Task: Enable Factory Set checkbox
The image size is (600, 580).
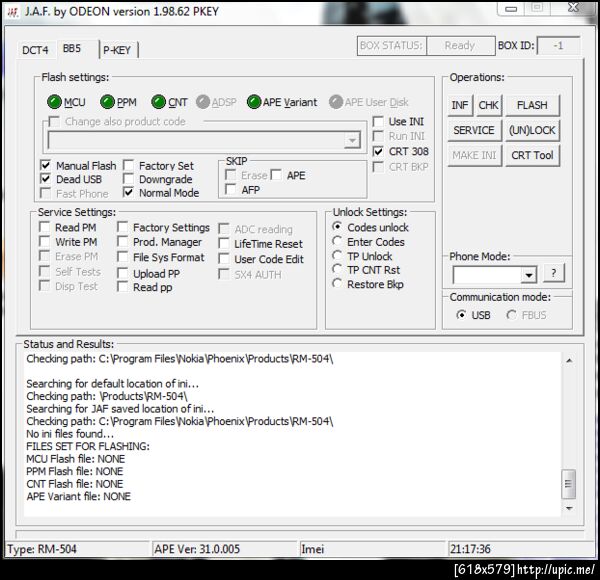Action: coord(128,165)
